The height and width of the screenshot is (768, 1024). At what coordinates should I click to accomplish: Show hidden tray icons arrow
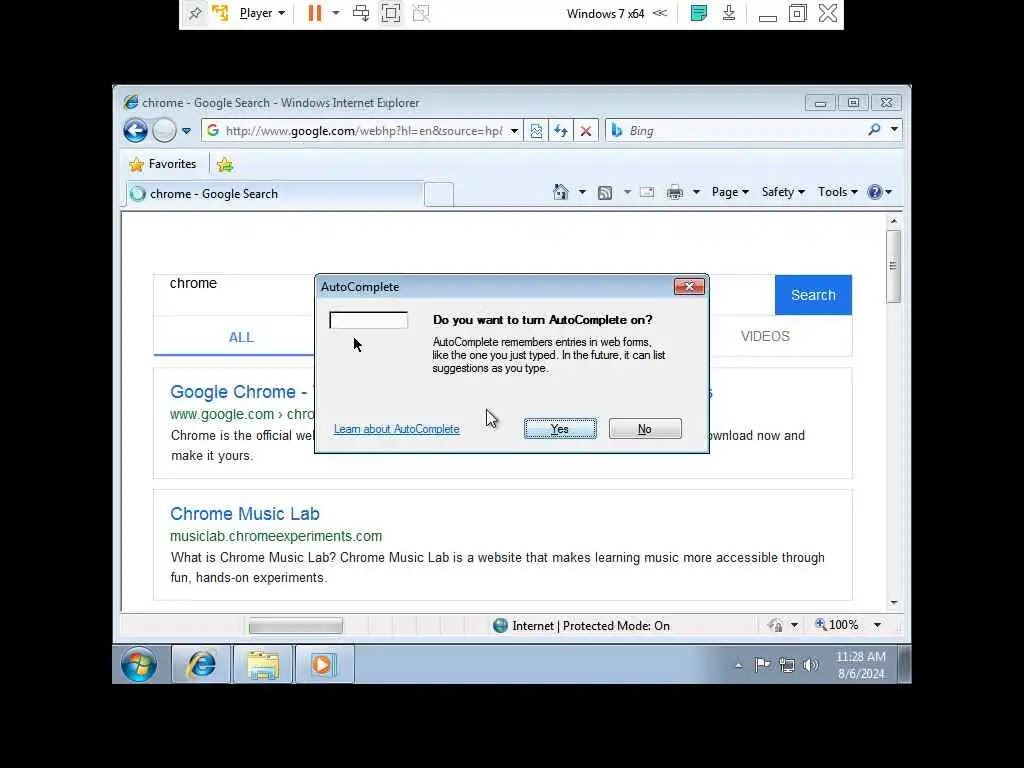pos(739,665)
